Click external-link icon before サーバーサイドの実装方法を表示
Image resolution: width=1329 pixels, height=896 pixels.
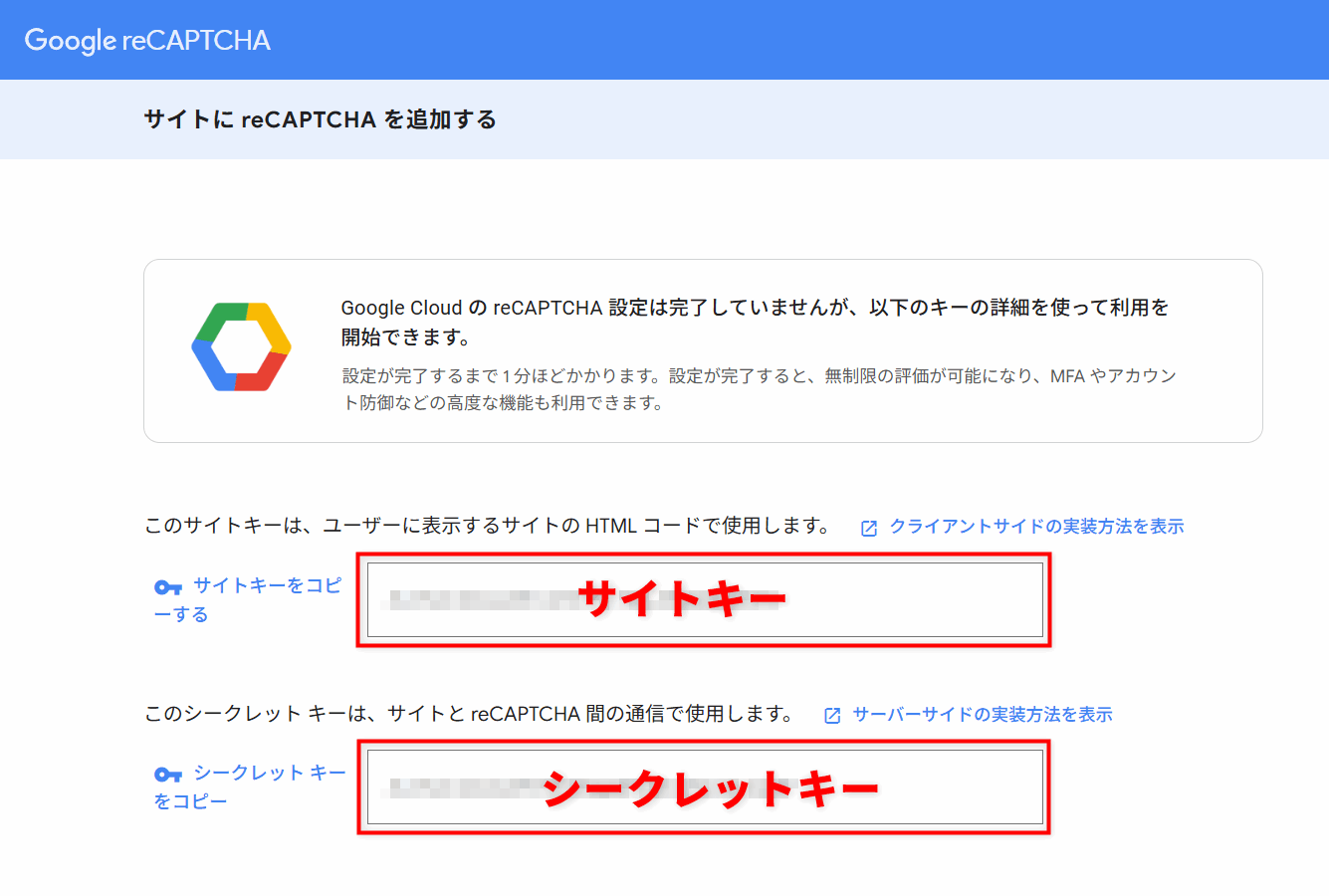[x=832, y=716]
